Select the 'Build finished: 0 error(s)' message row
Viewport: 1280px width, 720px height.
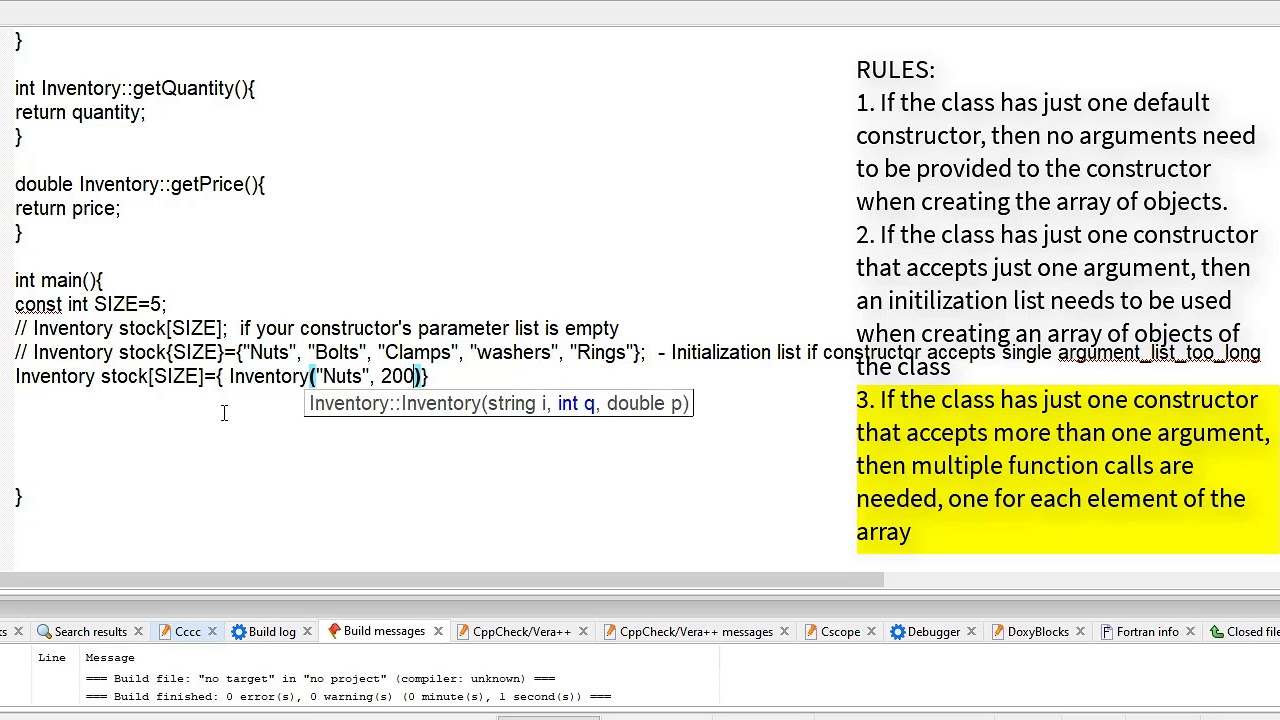pos(348,697)
